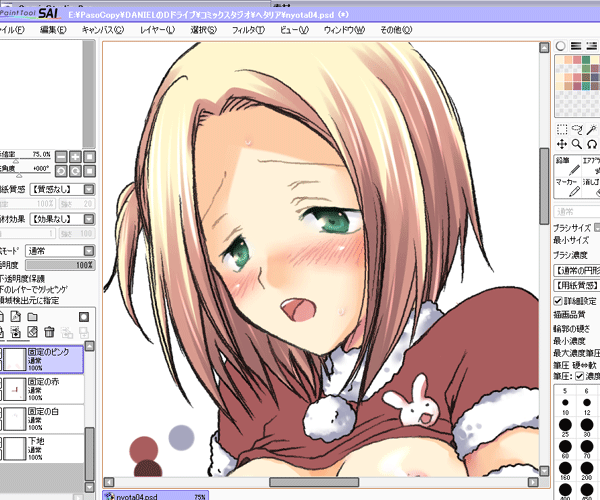
Task: Show the color wheel panel
Action: pos(561,46)
